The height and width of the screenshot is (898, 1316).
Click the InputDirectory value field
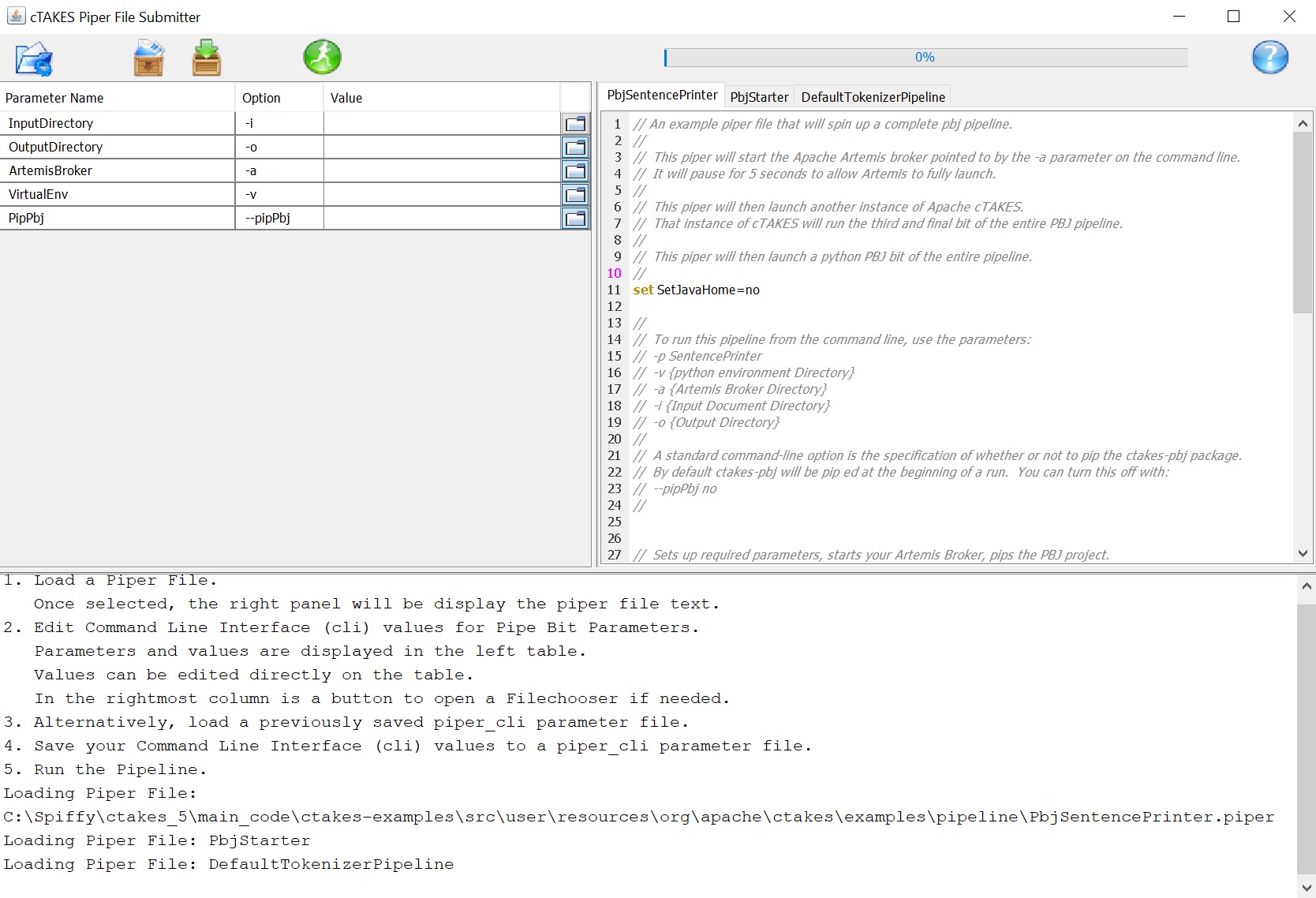(441, 124)
